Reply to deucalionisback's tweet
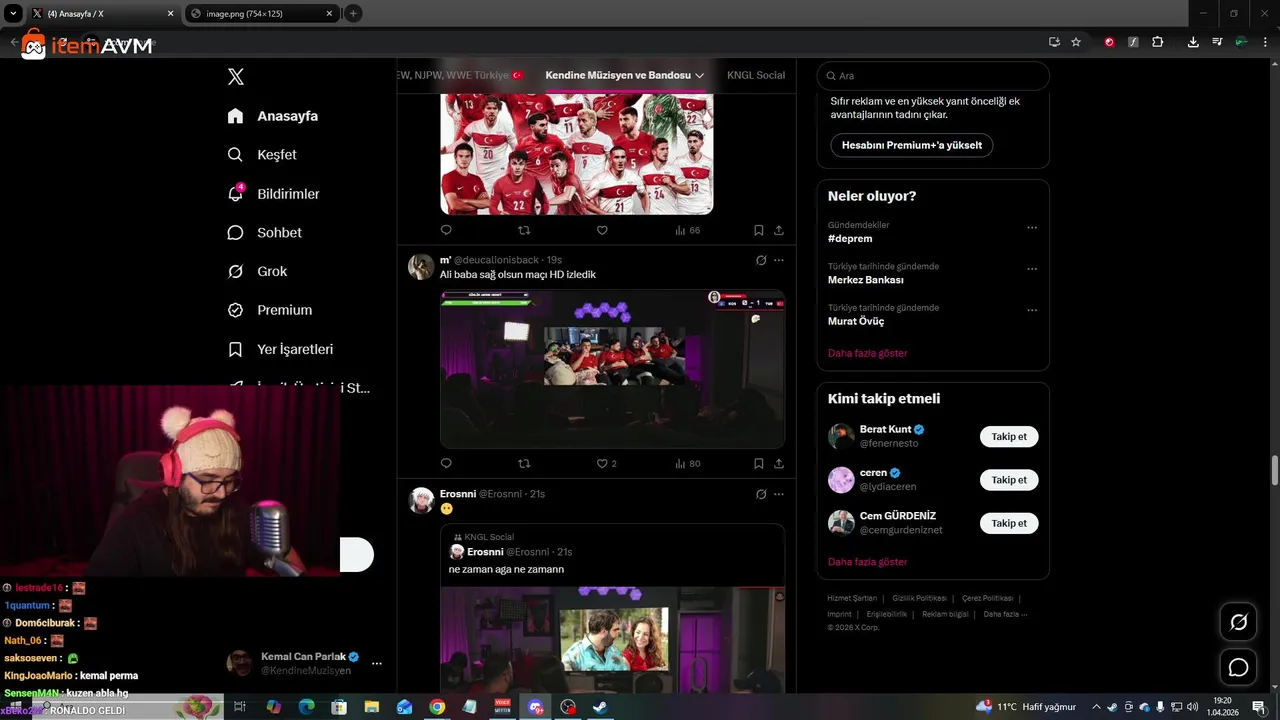 pyautogui.click(x=446, y=464)
